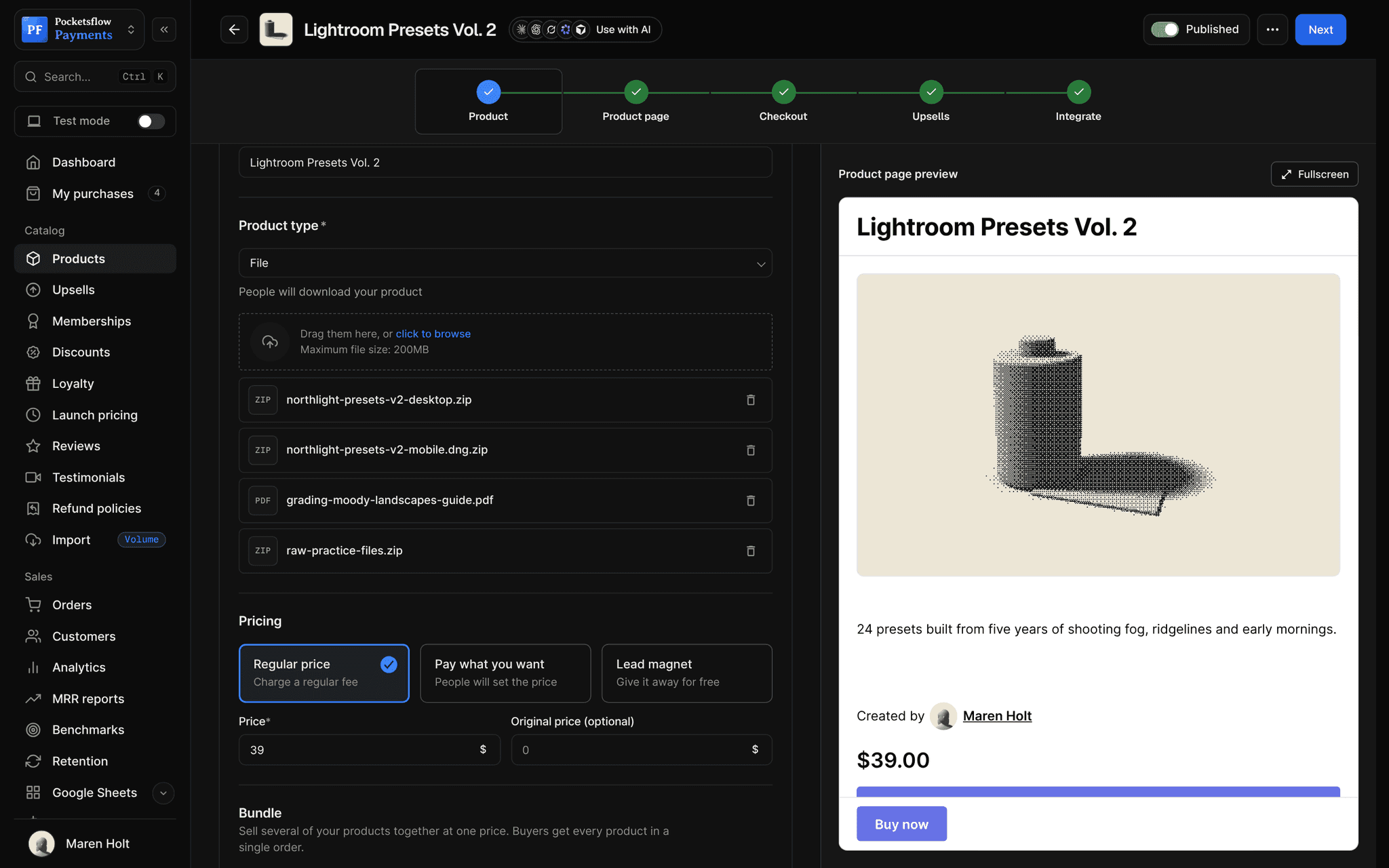Open the more options ellipsis menu
Screen dimensions: 1389x868
coord(1272,30)
